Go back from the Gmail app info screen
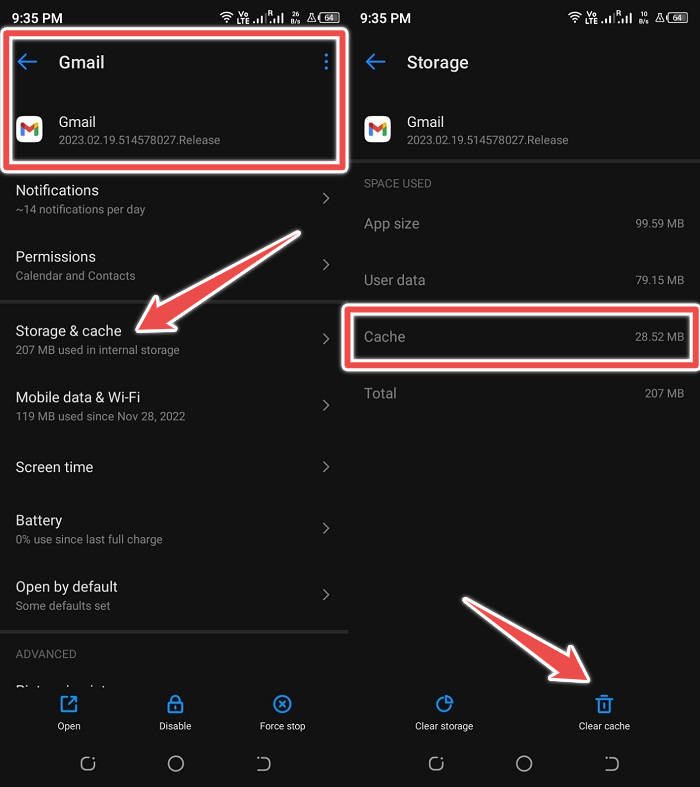The height and width of the screenshot is (787, 700). tap(28, 62)
